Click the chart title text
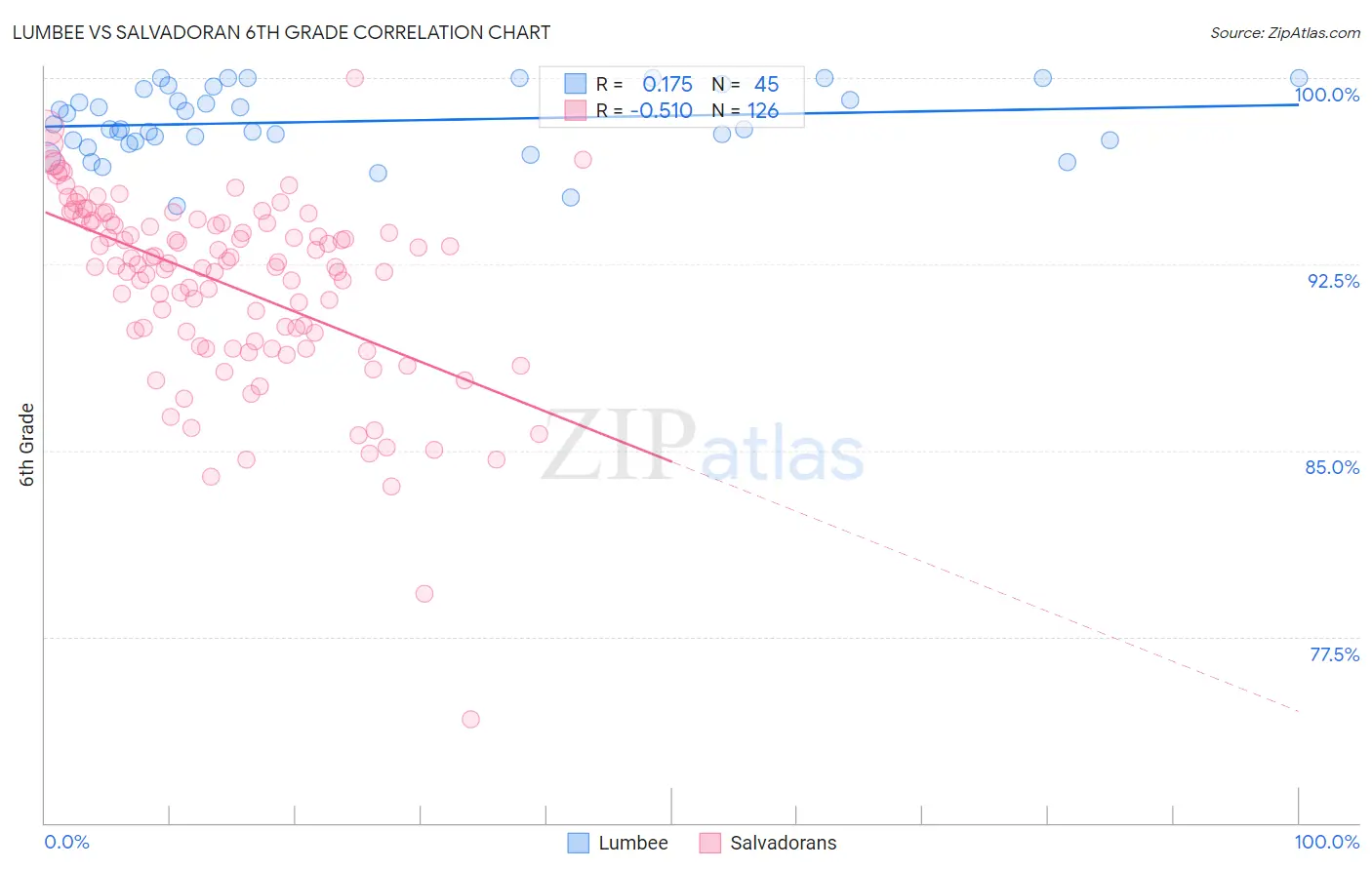 [x=282, y=32]
